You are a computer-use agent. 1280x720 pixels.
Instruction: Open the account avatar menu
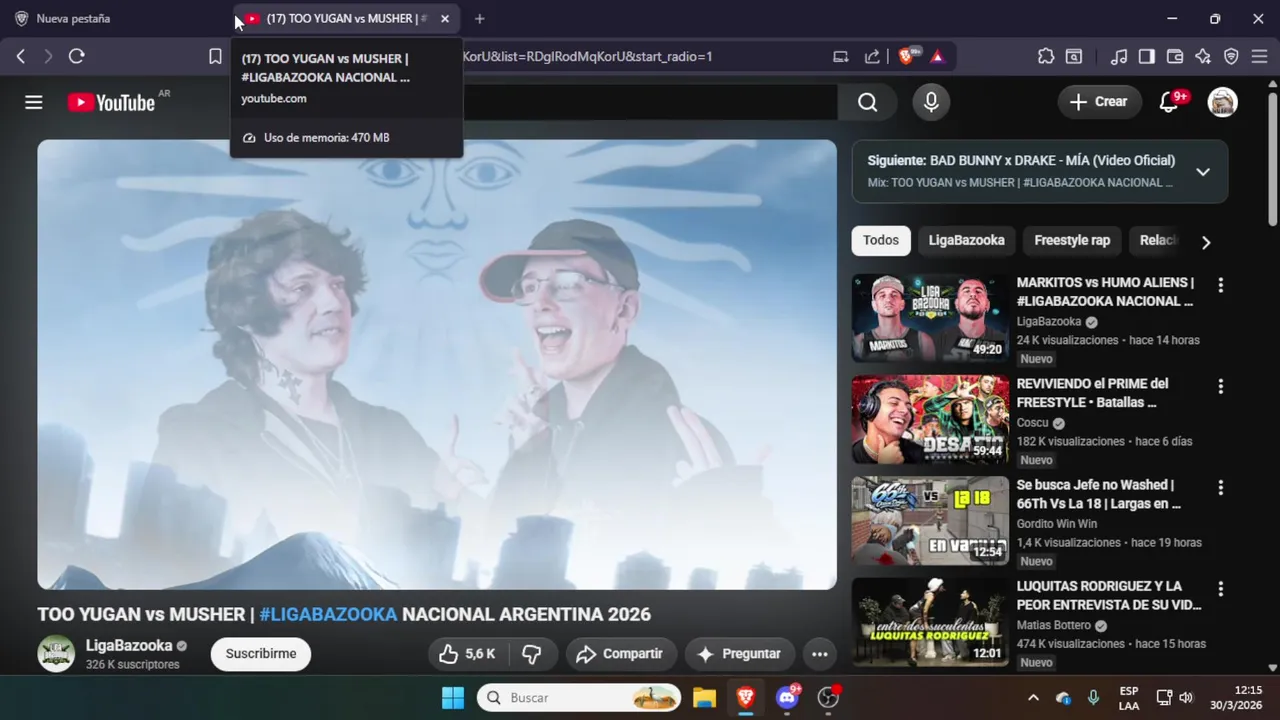[x=1222, y=102]
